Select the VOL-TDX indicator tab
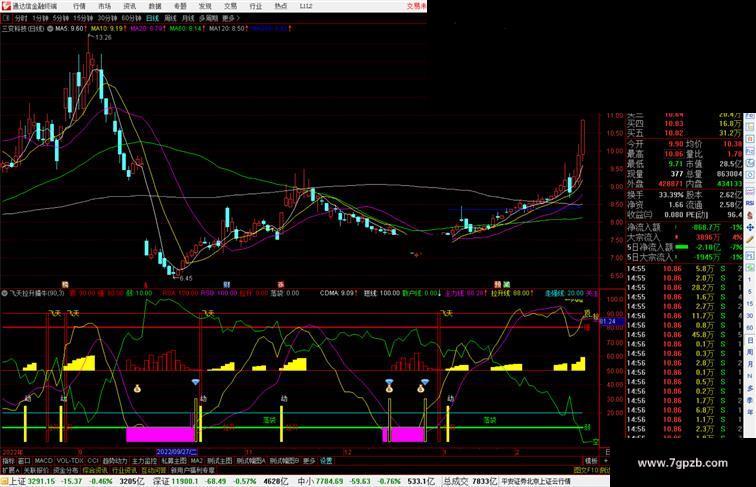756x487 pixels. tap(70, 461)
